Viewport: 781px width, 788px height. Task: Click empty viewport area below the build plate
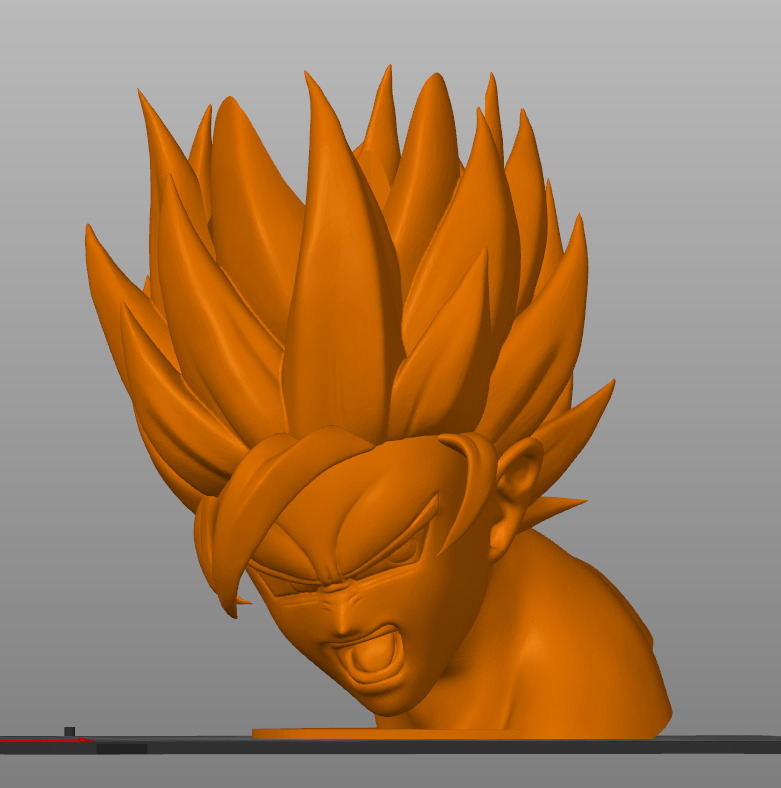point(400,770)
